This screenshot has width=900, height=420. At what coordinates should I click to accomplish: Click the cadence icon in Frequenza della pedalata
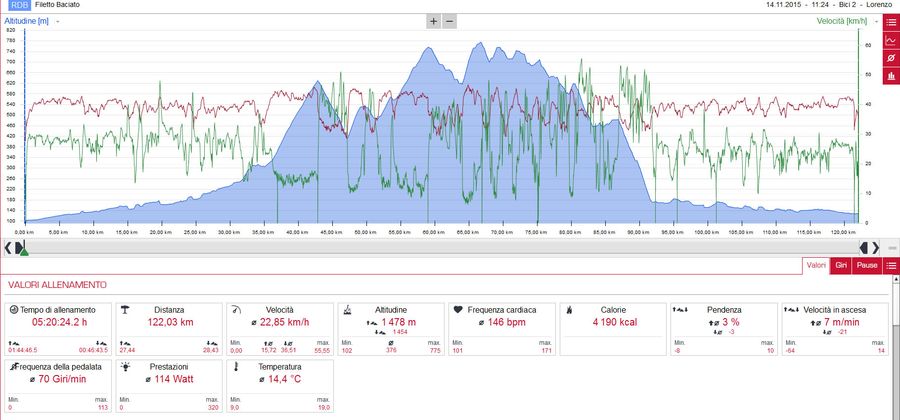[x=14, y=367]
